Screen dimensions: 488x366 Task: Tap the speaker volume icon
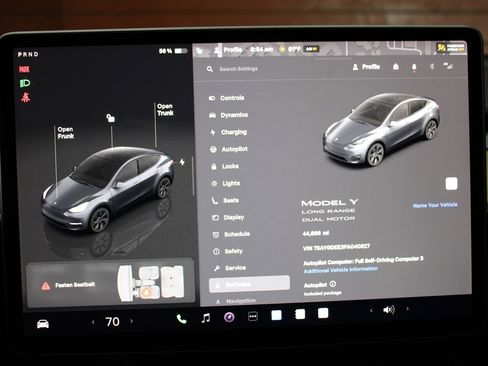[389, 310]
